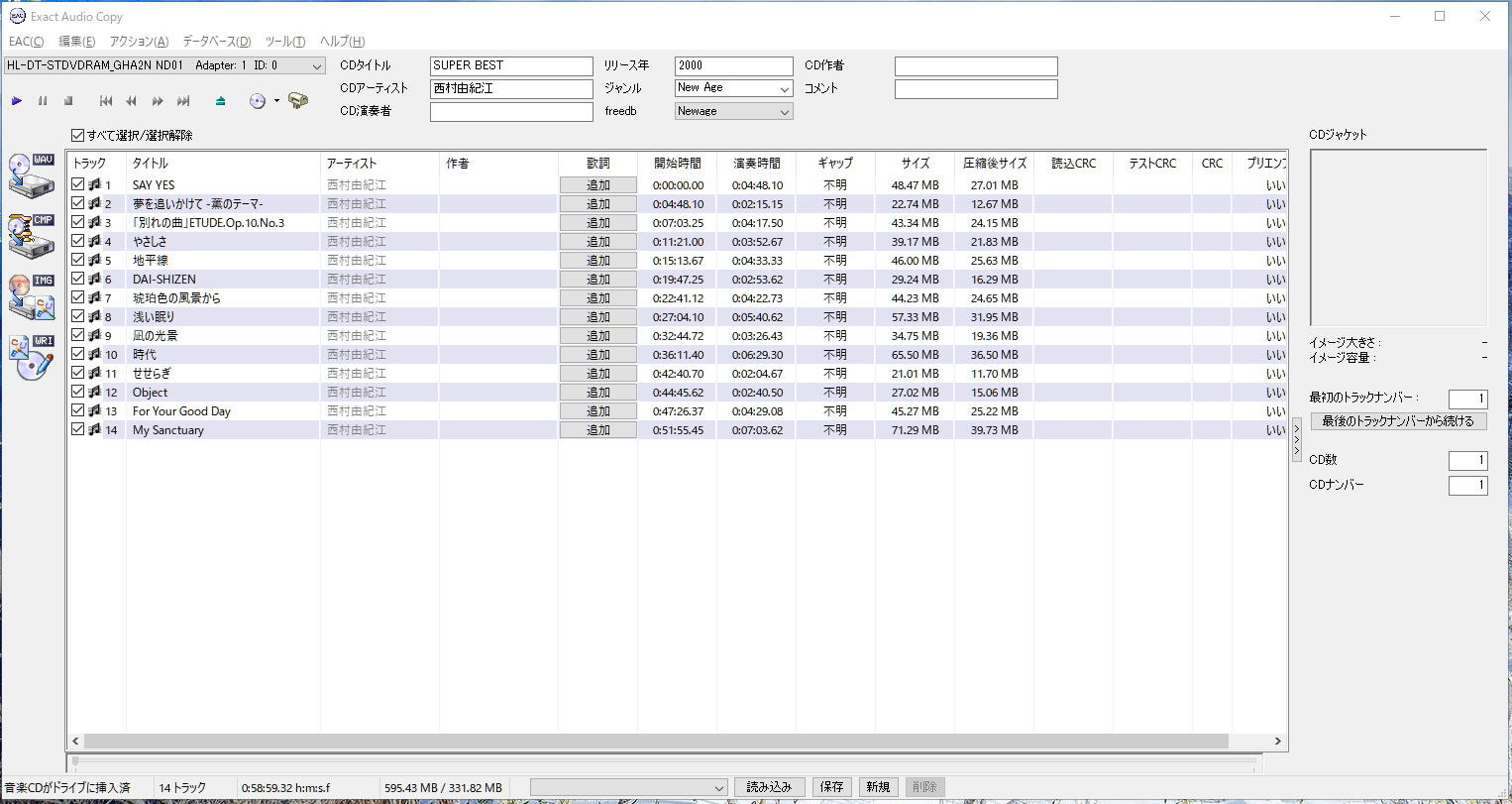
Task: Skip to next track icon
Action: click(183, 101)
